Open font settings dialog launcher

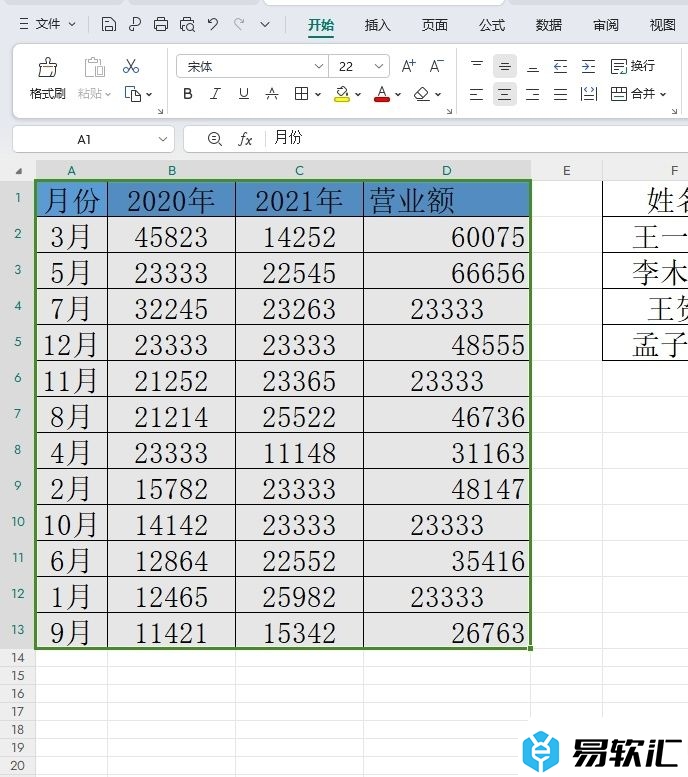click(x=449, y=111)
